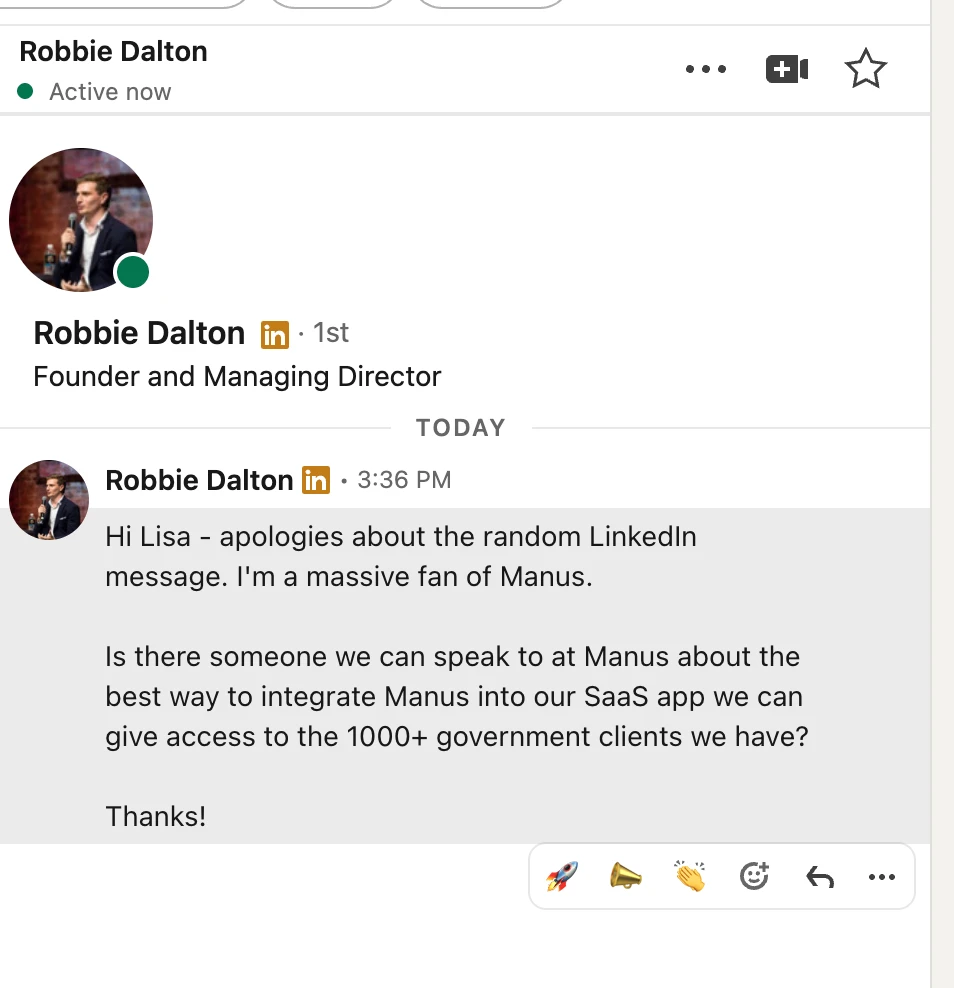Reply to Robbie's message with arrow icon

tap(819, 877)
